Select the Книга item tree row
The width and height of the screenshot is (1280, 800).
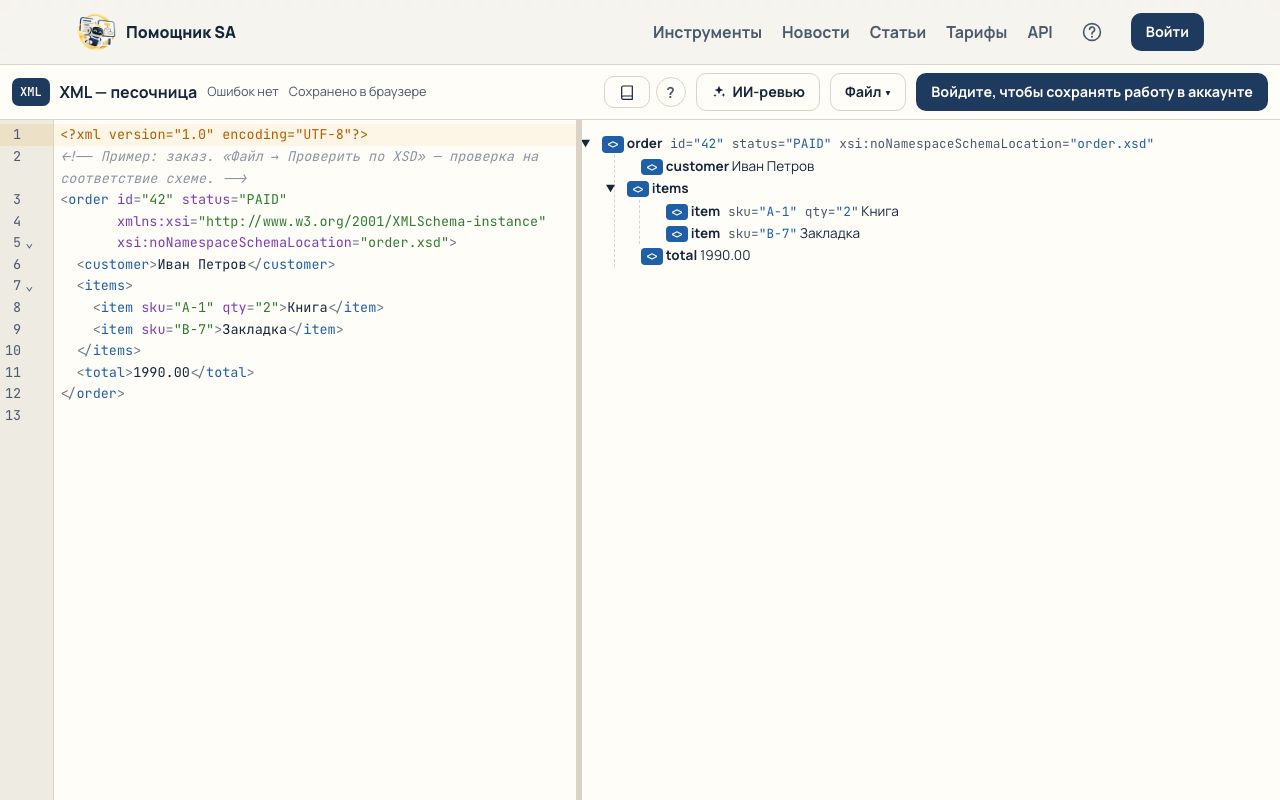point(782,212)
